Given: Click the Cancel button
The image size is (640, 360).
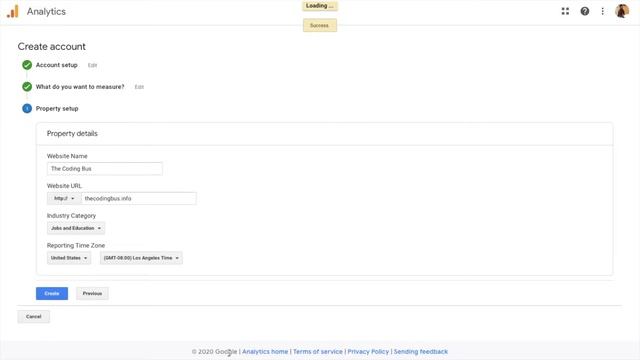Looking at the screenshot, I should pos(33,317).
